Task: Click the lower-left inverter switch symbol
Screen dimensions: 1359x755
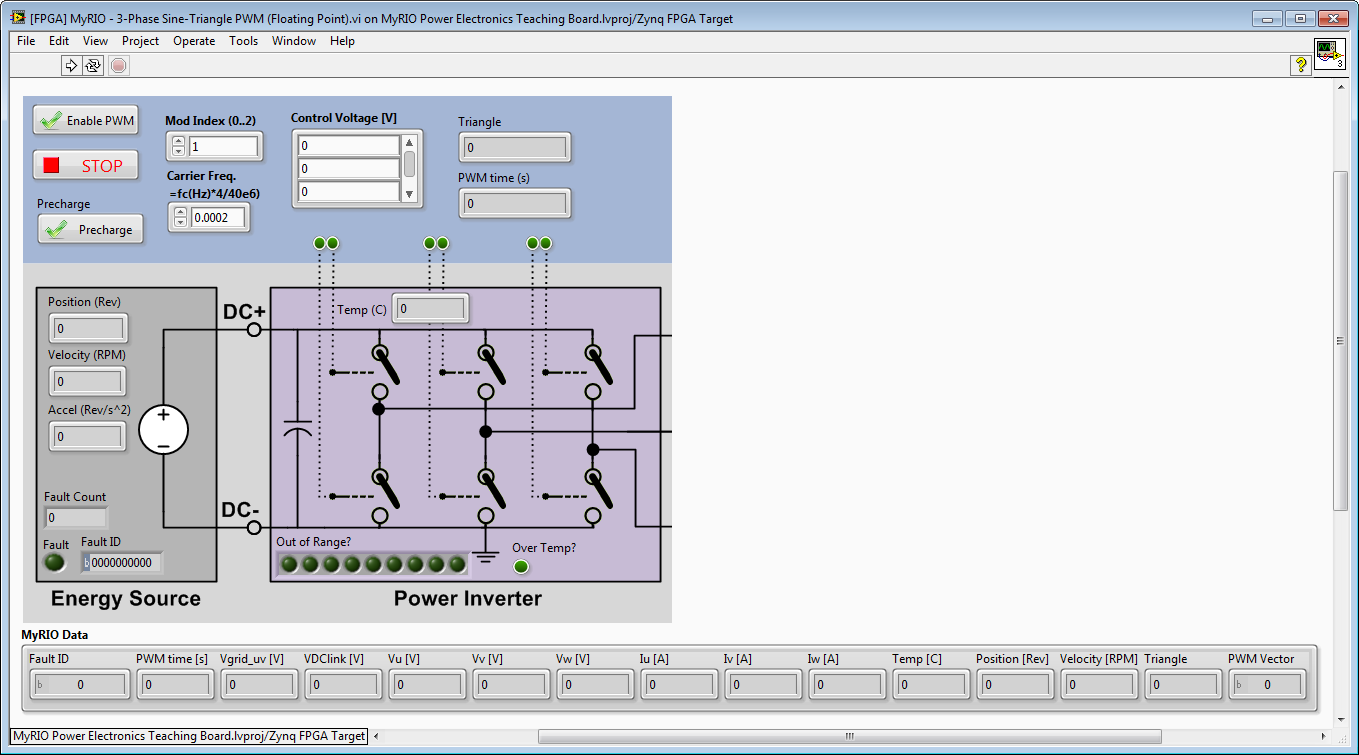Action: pos(384,495)
